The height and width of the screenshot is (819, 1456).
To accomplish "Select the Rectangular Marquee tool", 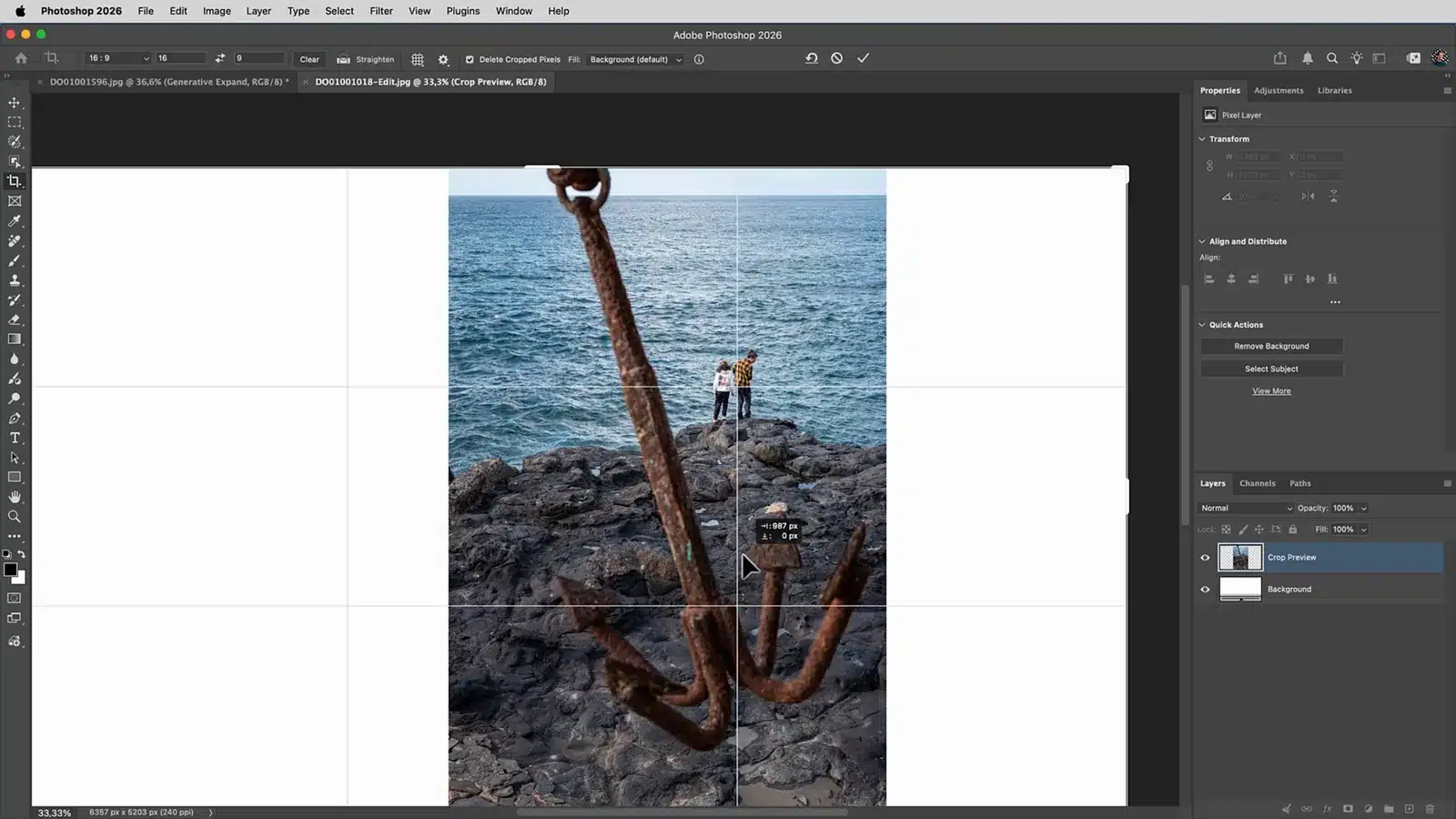I will point(15,122).
